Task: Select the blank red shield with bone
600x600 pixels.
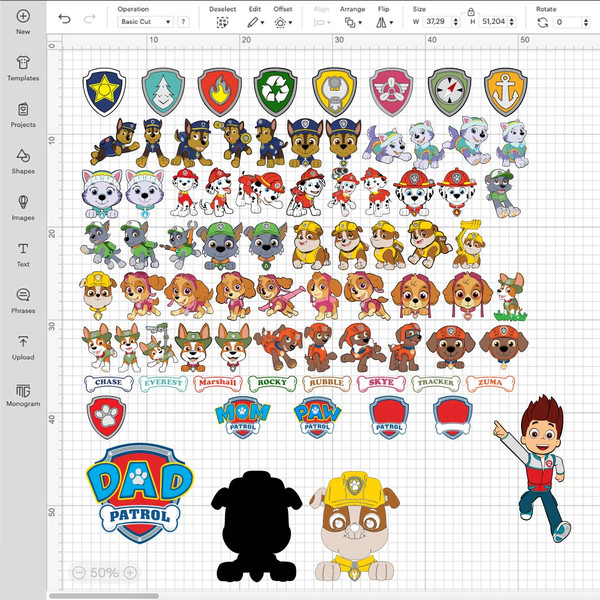Action: [453, 417]
